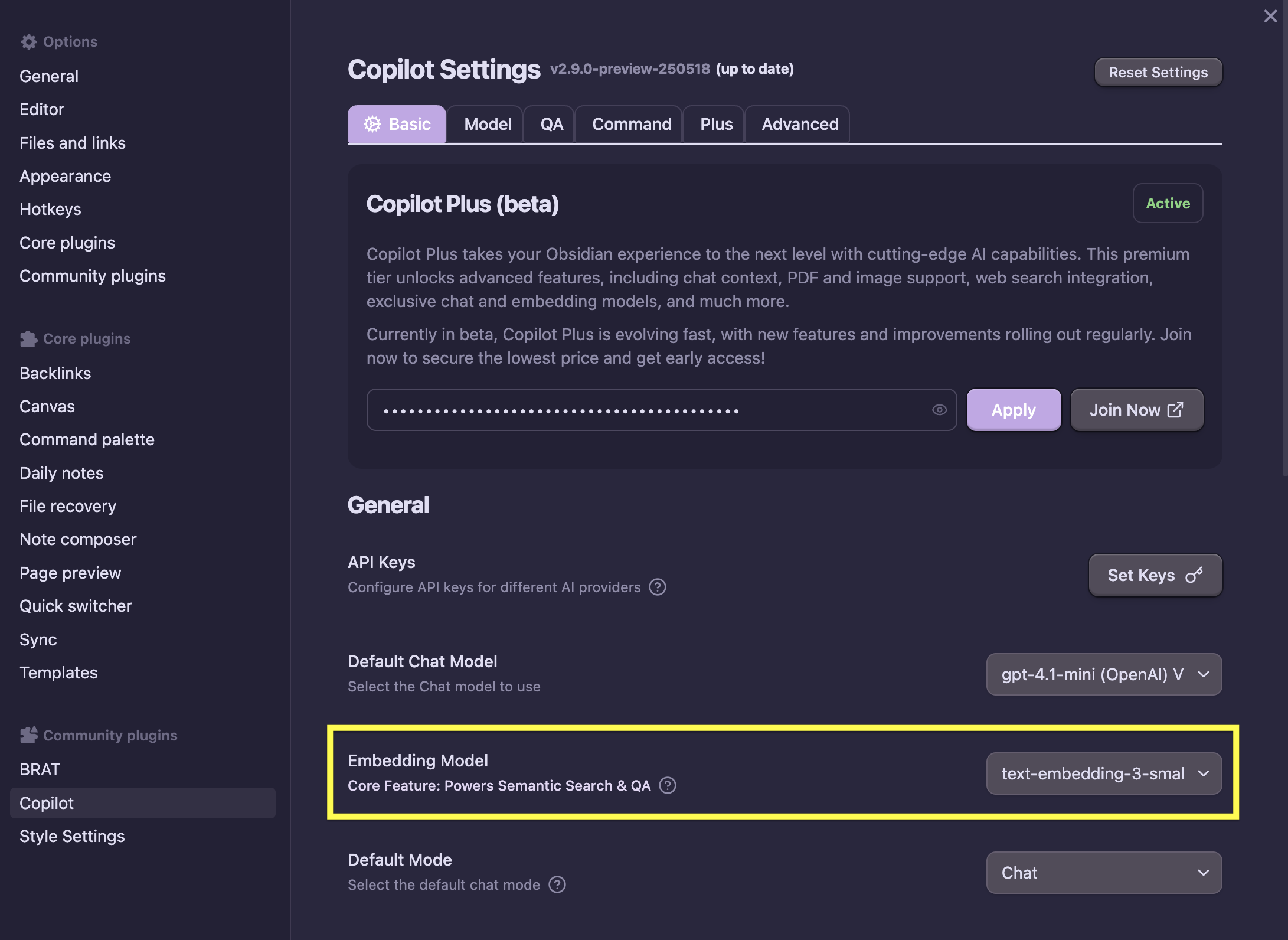Go to Community plugins options page
This screenshot has width=1288, height=940.
(93, 276)
